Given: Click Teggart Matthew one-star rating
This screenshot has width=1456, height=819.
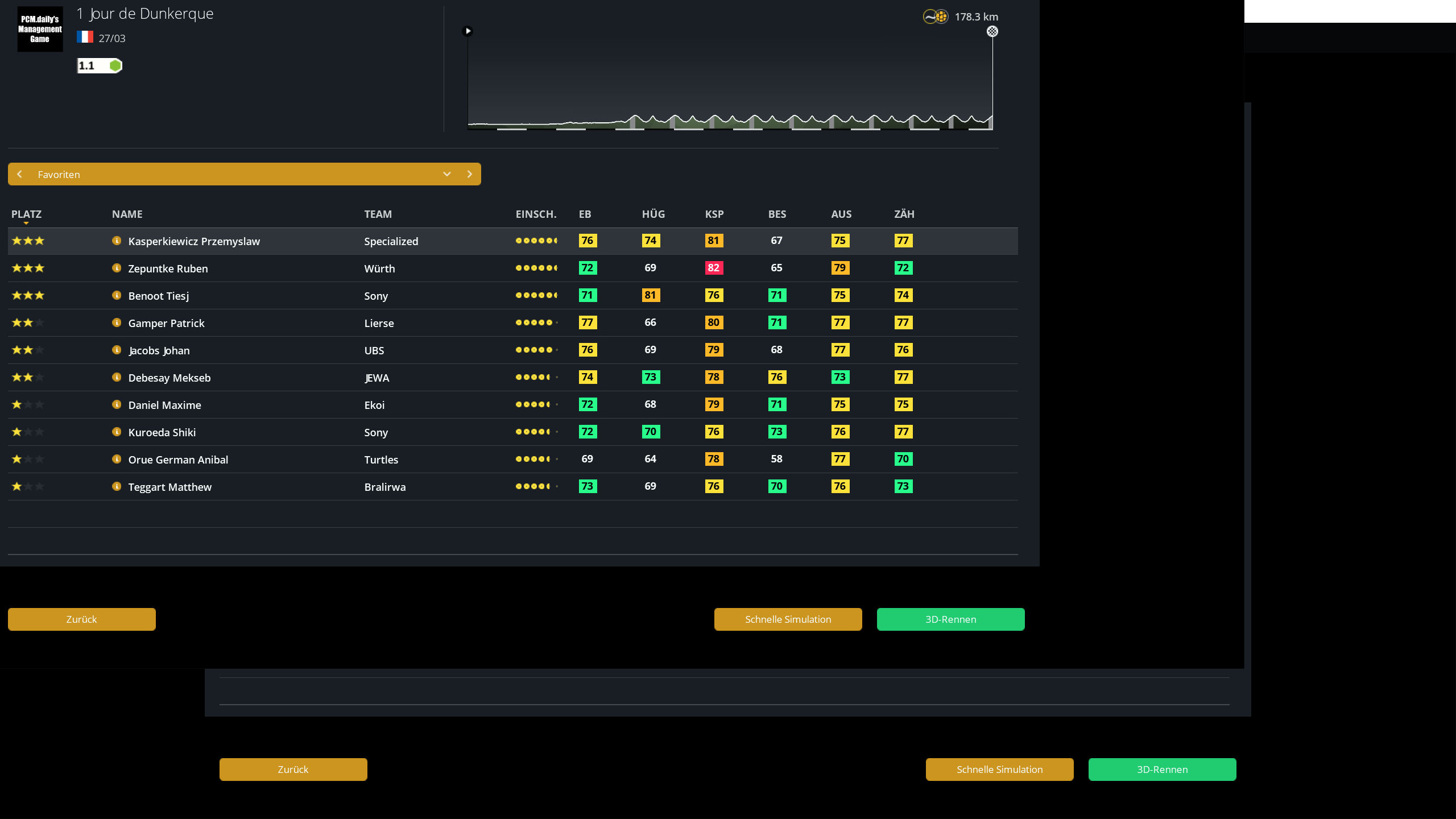Looking at the screenshot, I should (x=28, y=486).
